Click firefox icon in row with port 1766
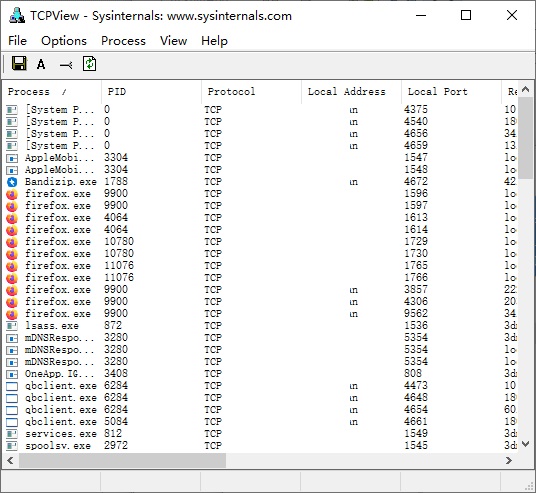 (x=12, y=278)
